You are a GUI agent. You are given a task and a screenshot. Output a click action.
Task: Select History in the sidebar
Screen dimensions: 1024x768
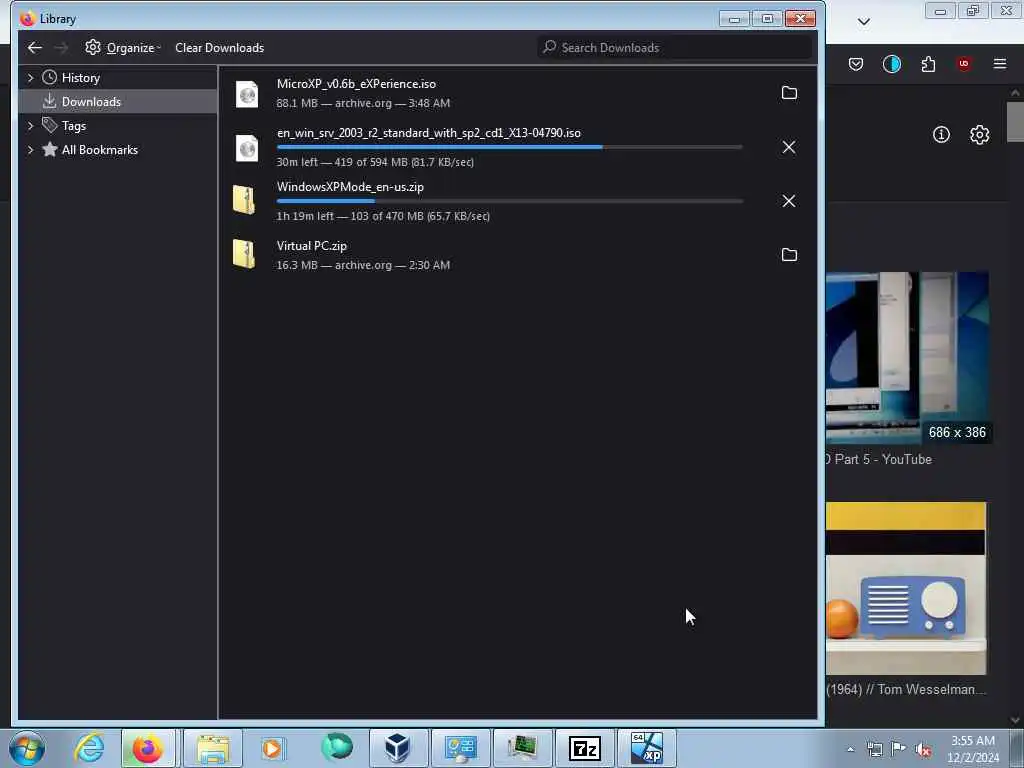coord(80,78)
